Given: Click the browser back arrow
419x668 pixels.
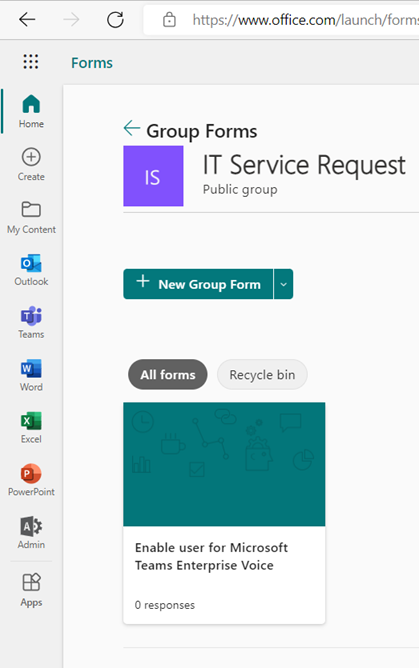Looking at the screenshot, I should click(27, 19).
